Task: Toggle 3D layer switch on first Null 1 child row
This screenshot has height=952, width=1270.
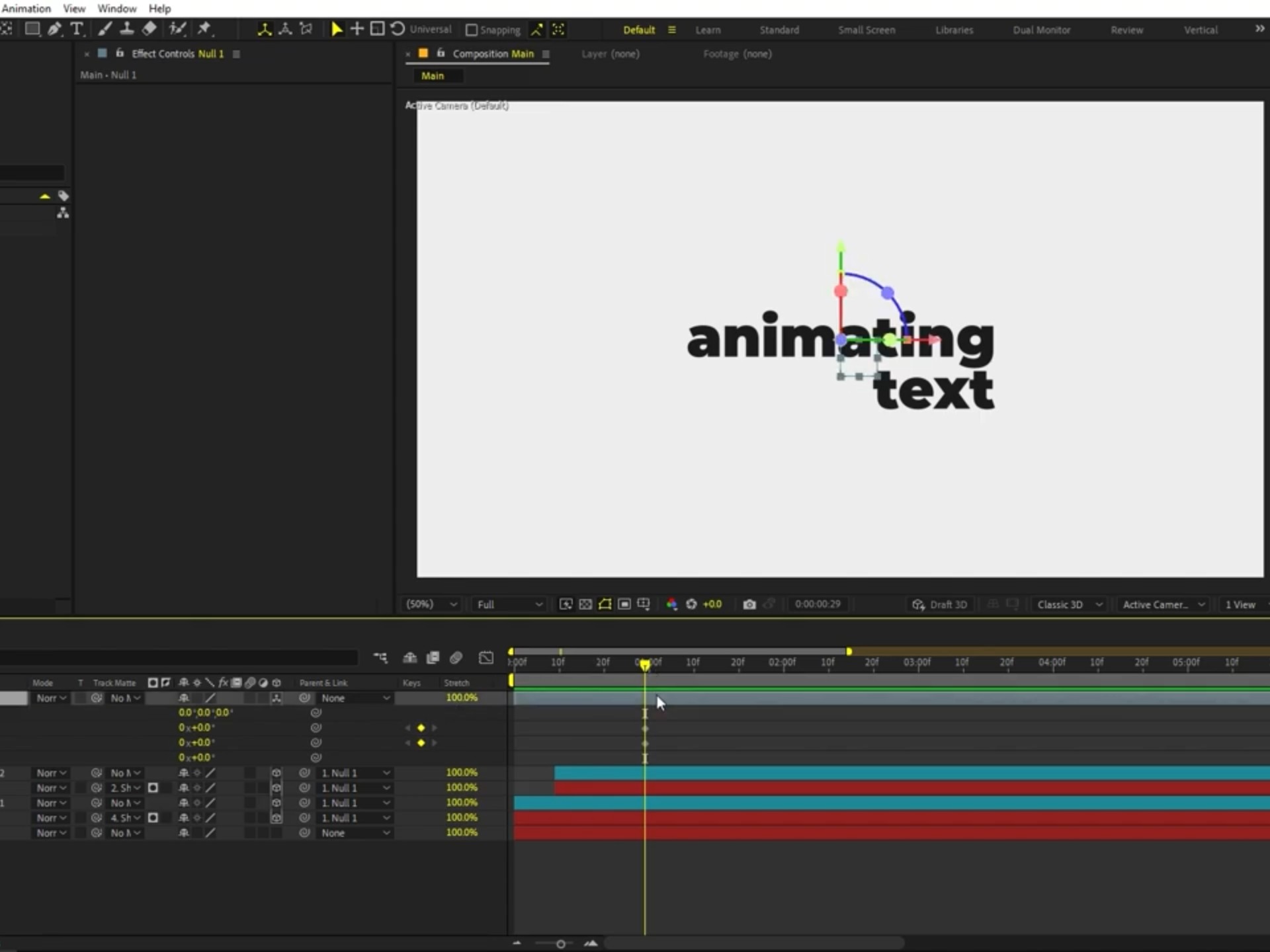Action: click(x=276, y=773)
